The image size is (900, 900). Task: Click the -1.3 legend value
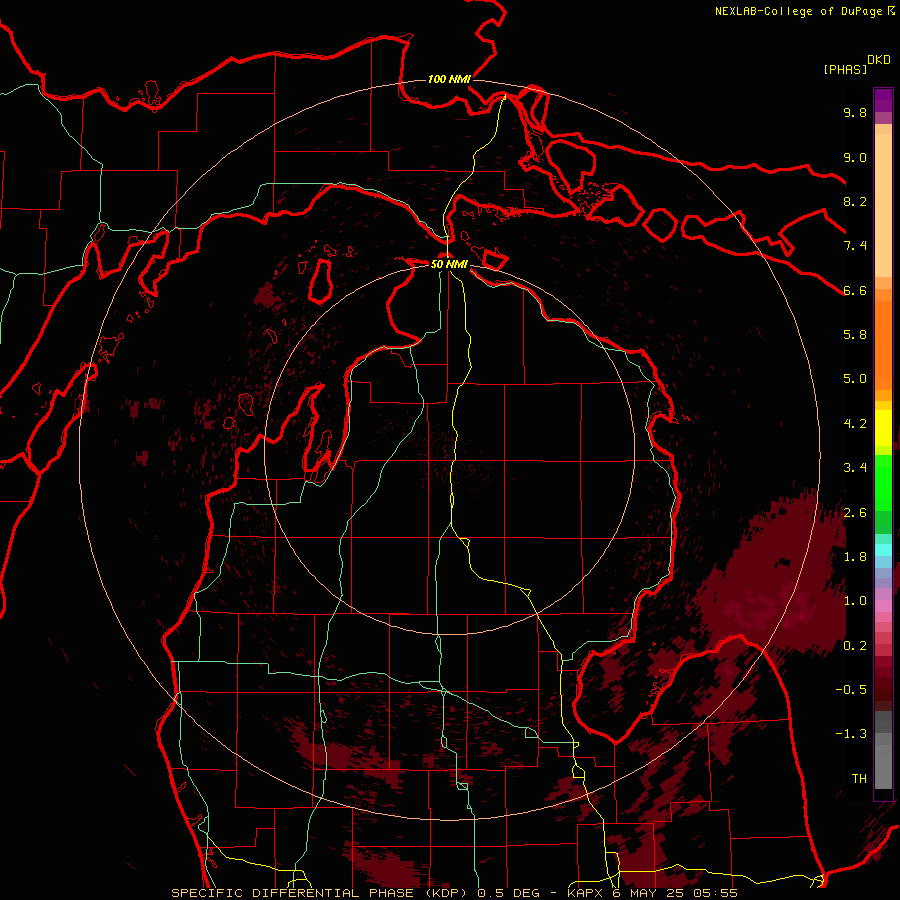851,734
